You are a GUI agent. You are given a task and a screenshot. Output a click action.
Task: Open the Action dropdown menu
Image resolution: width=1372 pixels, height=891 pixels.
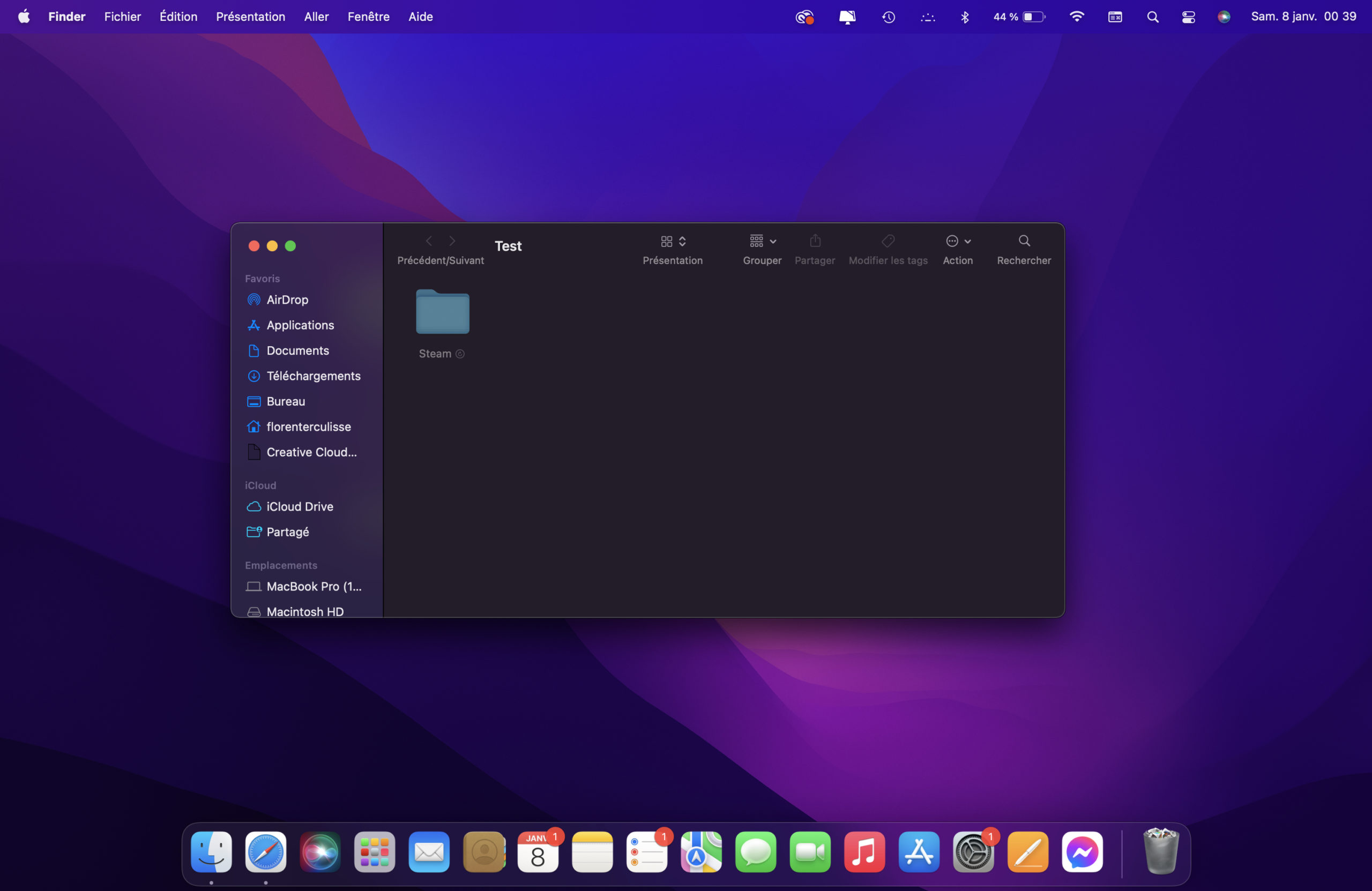[x=958, y=241]
